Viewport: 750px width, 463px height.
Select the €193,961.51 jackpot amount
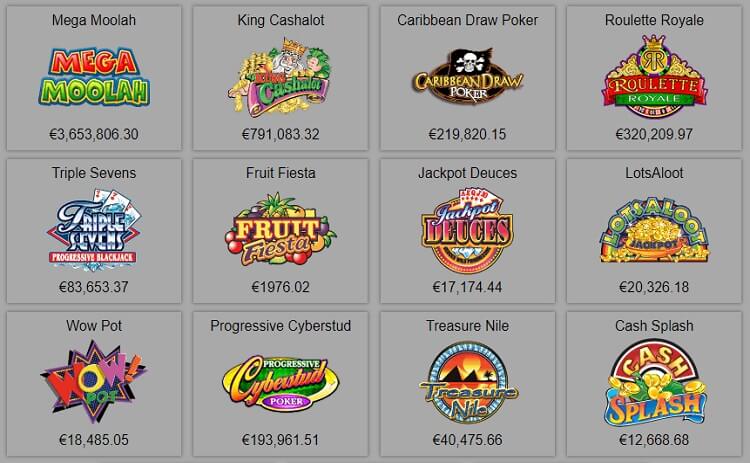tap(280, 440)
